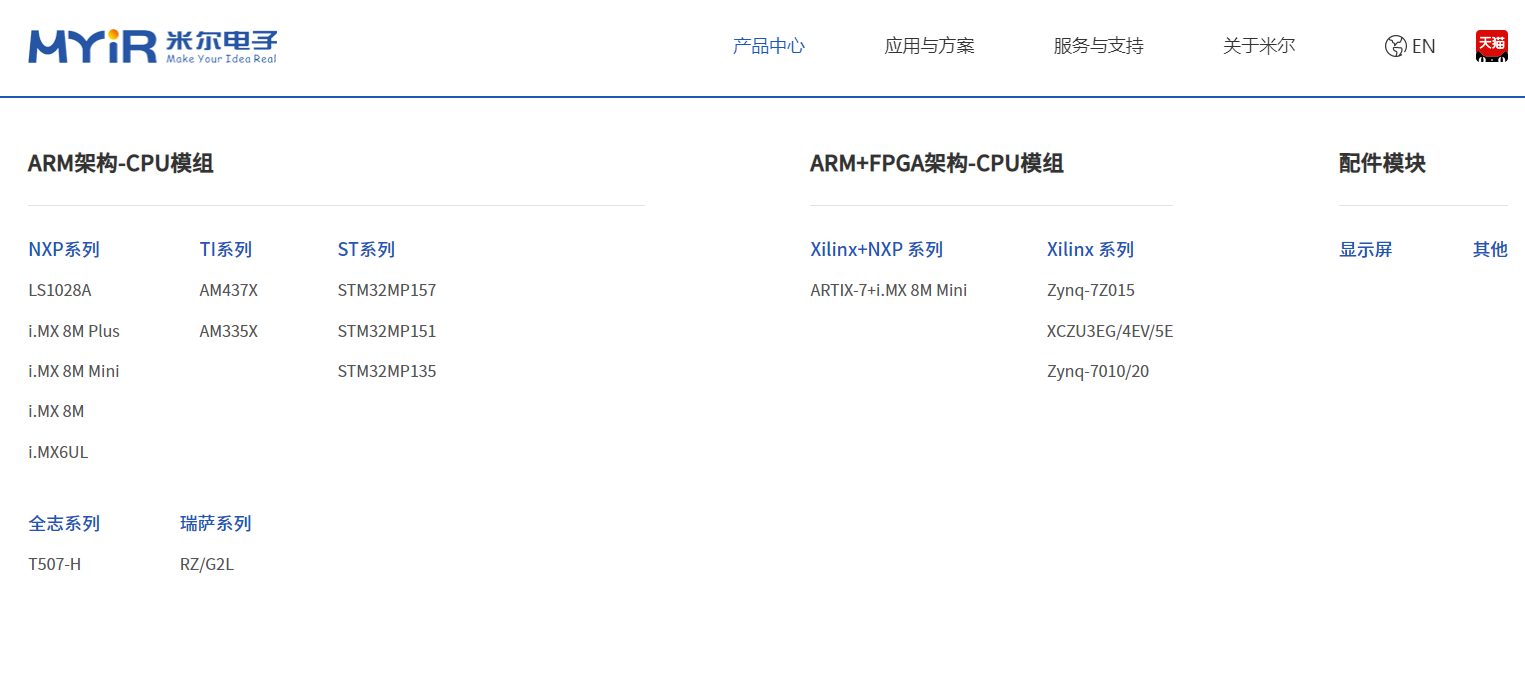Go to the 显示屏 accessories category
This screenshot has width=1525, height=687.
point(1365,250)
